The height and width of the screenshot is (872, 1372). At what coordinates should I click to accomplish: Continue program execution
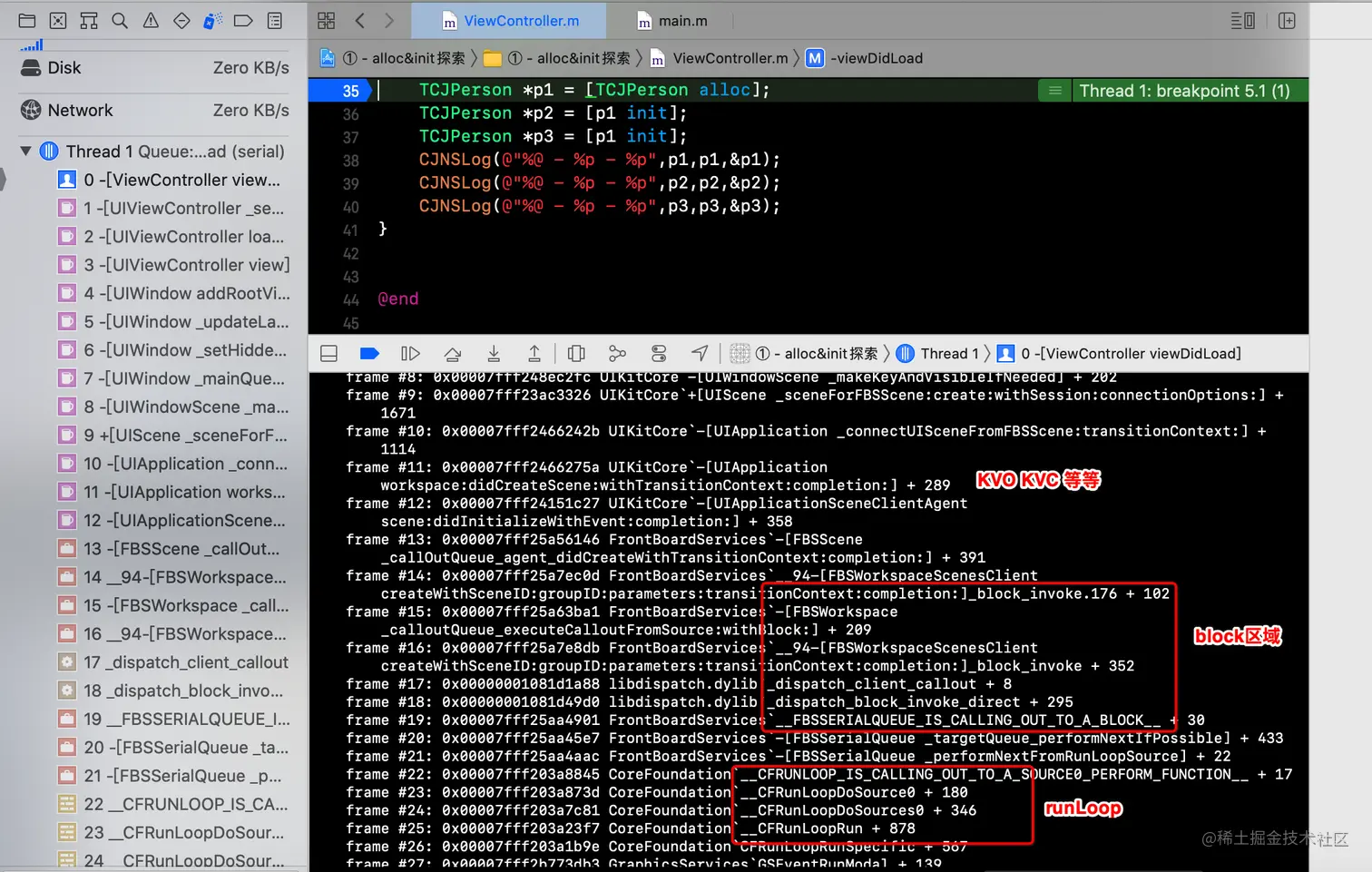click(410, 354)
